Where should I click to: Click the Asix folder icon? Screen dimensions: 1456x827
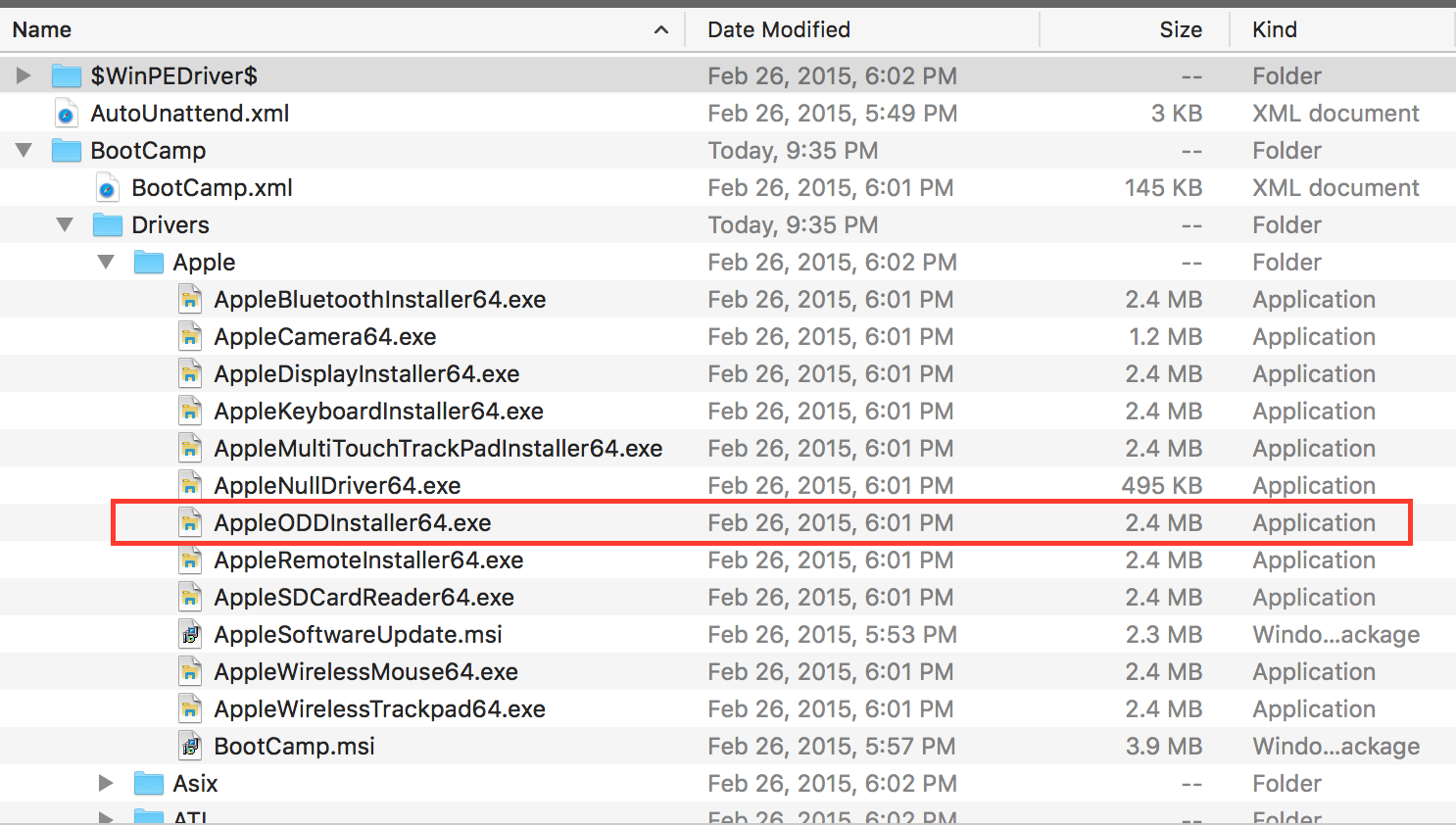[148, 783]
